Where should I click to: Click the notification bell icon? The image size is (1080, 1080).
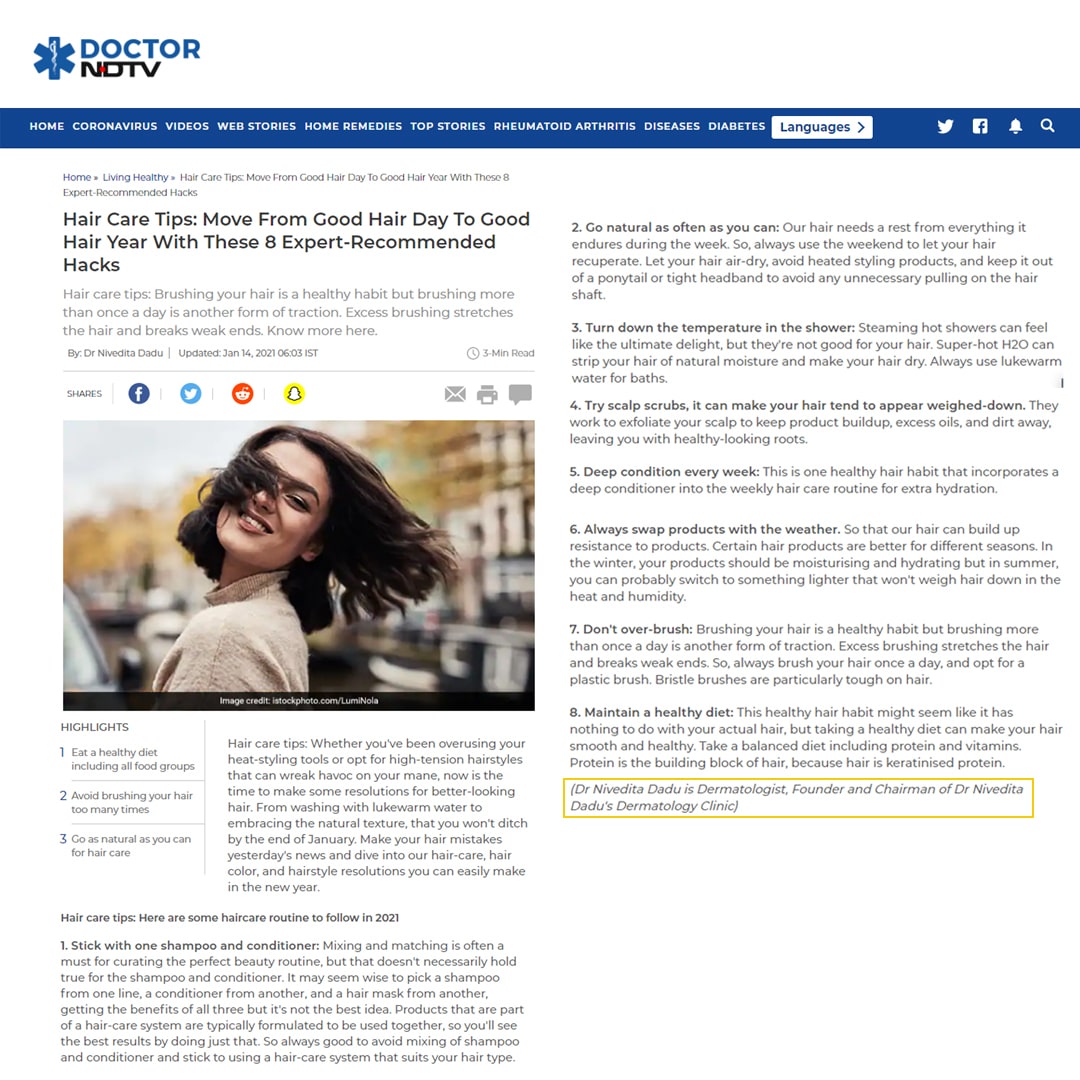(x=1015, y=126)
